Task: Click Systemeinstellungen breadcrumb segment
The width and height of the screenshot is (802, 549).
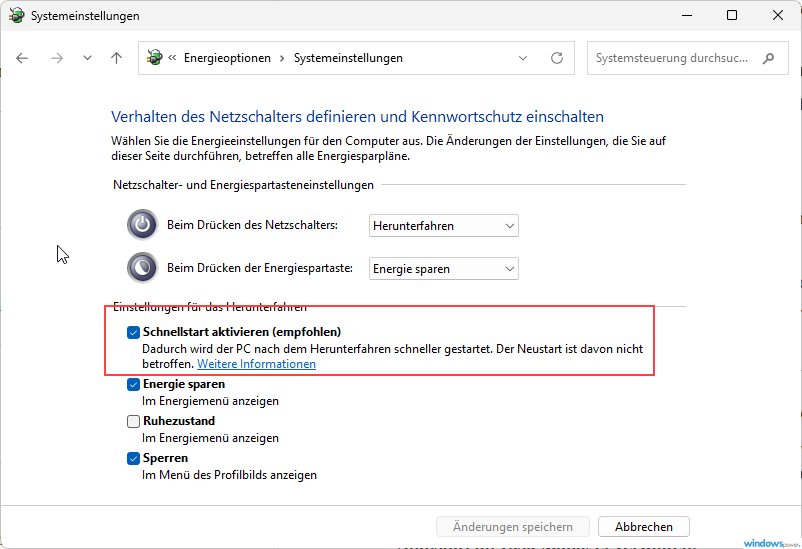Action: pyautogui.click(x=348, y=58)
